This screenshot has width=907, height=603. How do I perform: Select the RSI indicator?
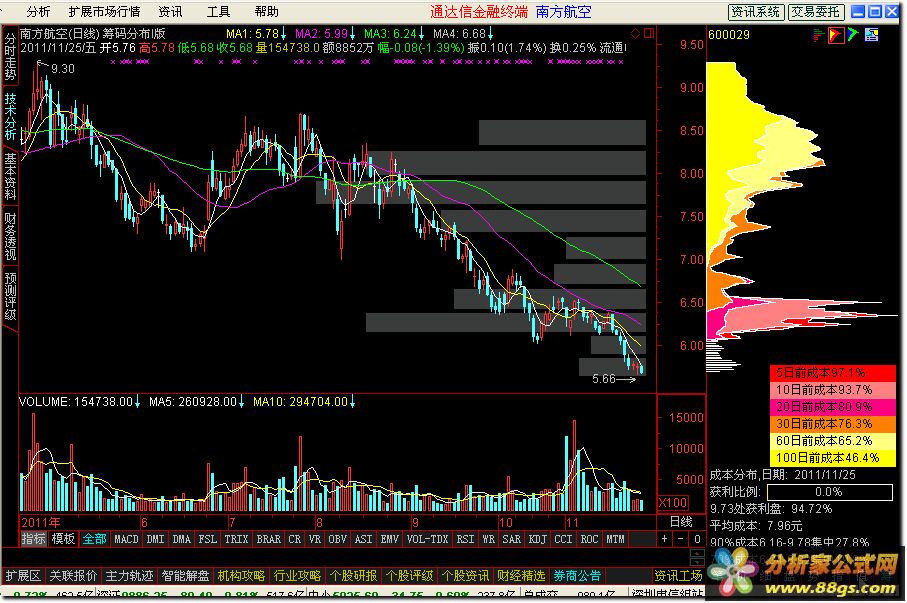465,539
